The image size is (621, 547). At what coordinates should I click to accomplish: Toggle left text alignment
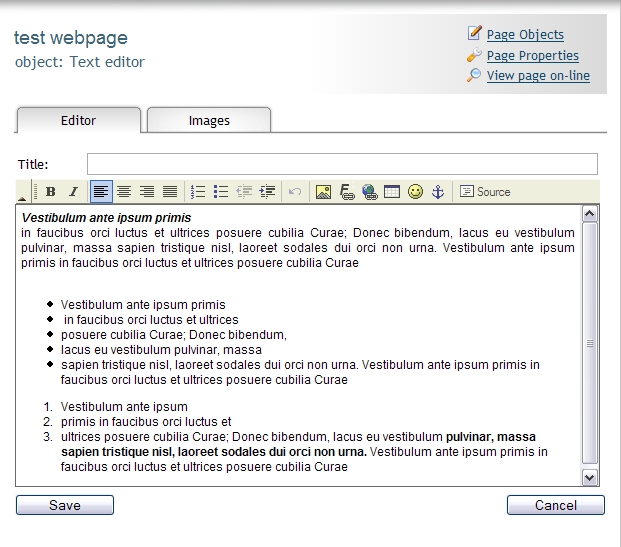click(101, 192)
